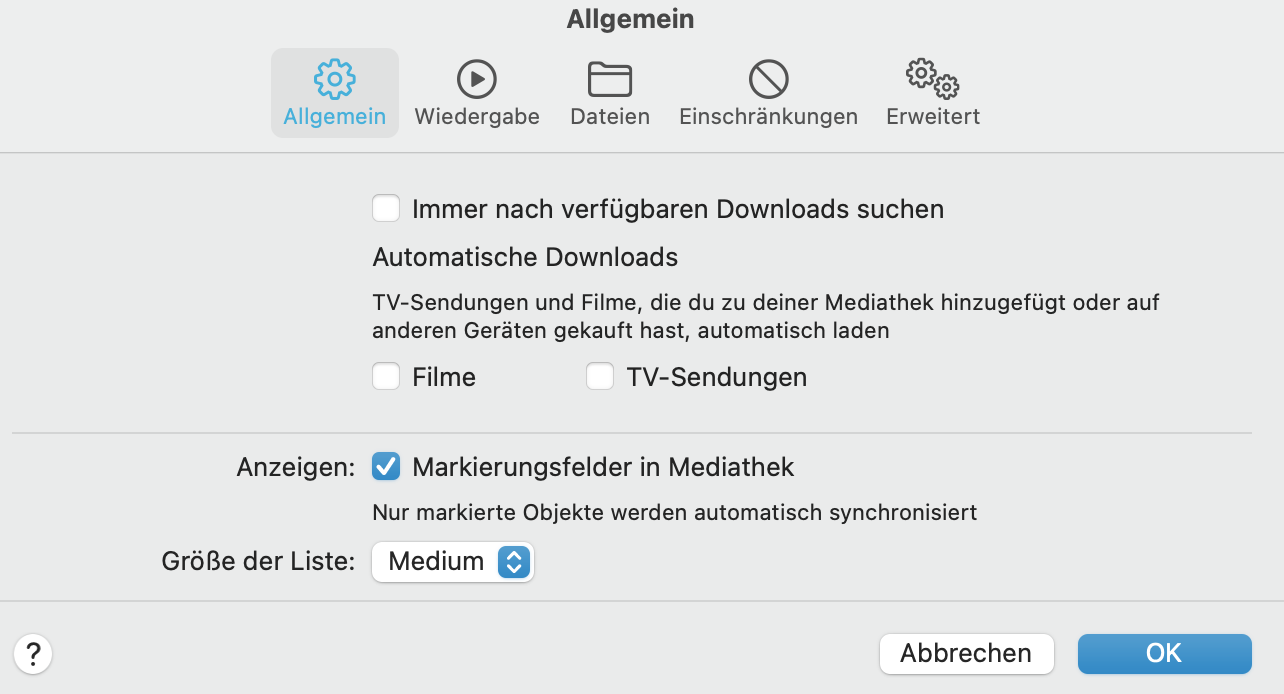Open Wiedergabe play icon pane
The height and width of the screenshot is (694, 1284).
(477, 79)
